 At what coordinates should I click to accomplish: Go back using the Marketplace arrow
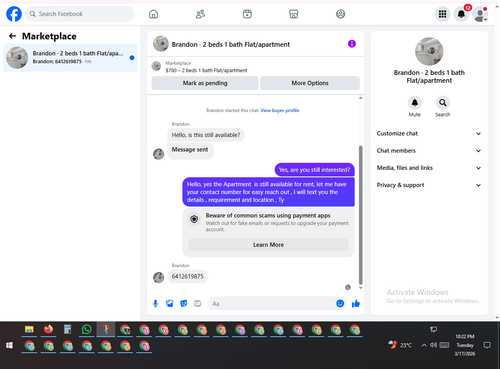[12, 36]
